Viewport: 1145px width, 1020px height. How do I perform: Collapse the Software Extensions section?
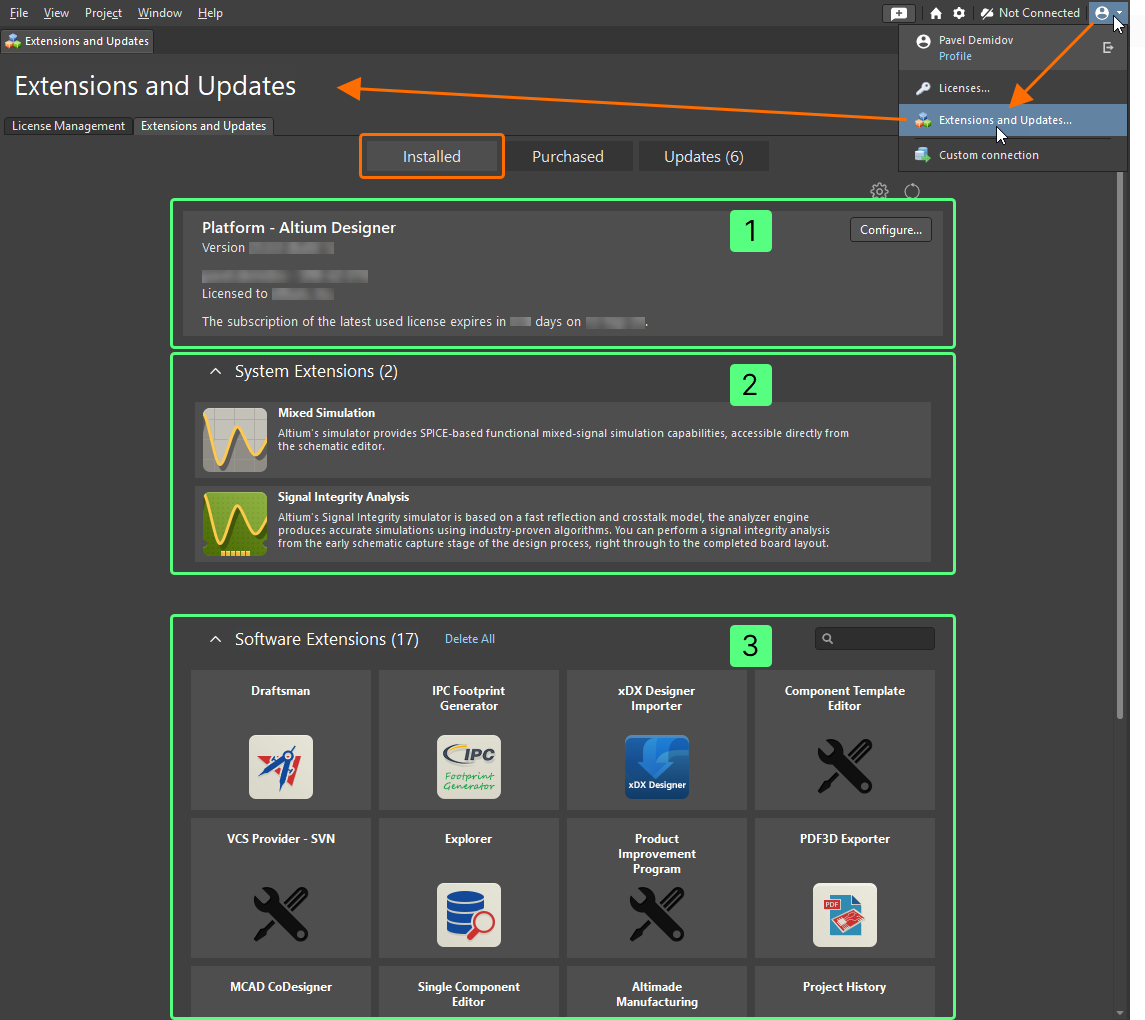point(215,639)
